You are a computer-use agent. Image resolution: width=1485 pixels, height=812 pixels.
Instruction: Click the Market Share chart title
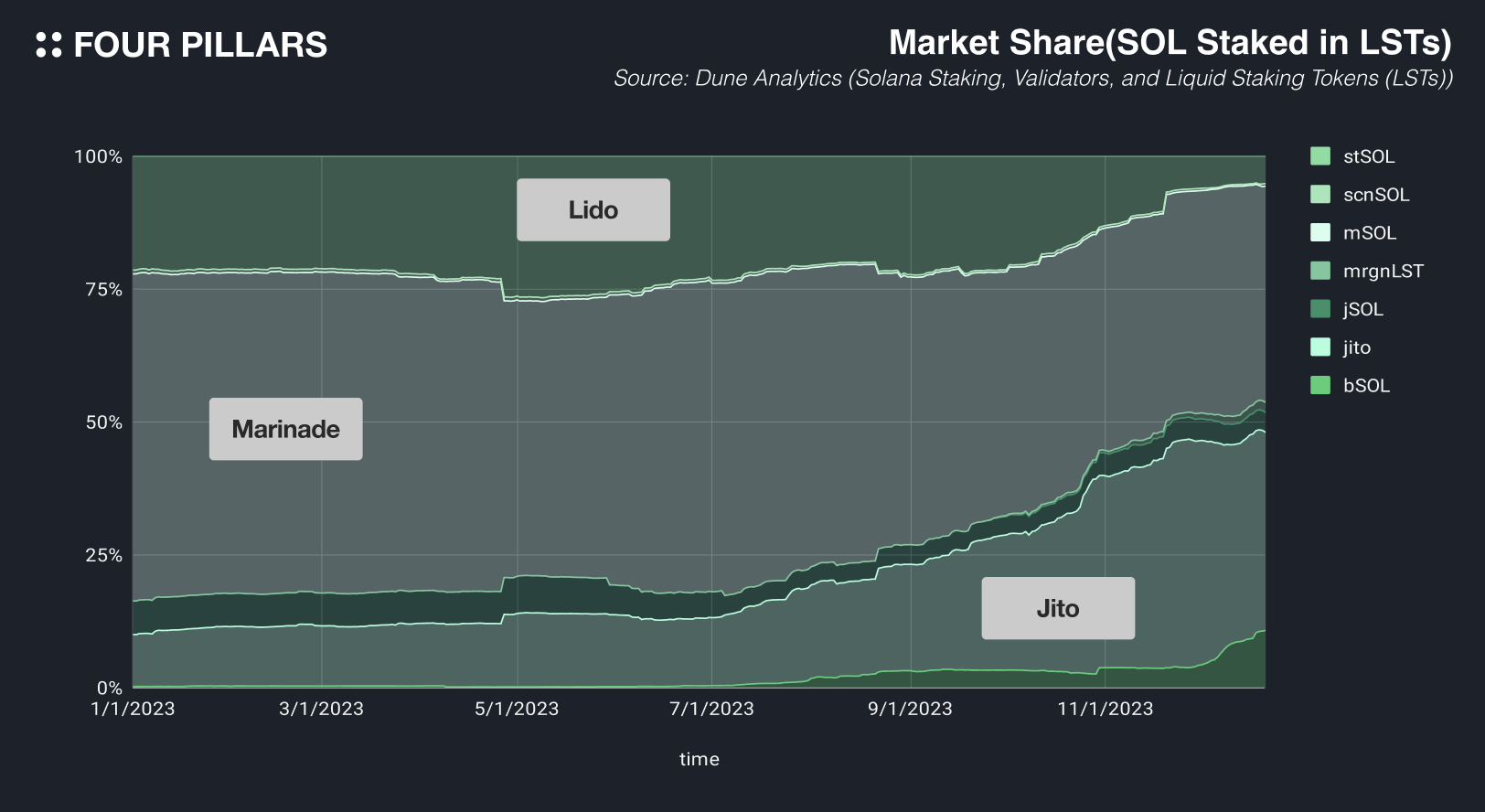1170,43
